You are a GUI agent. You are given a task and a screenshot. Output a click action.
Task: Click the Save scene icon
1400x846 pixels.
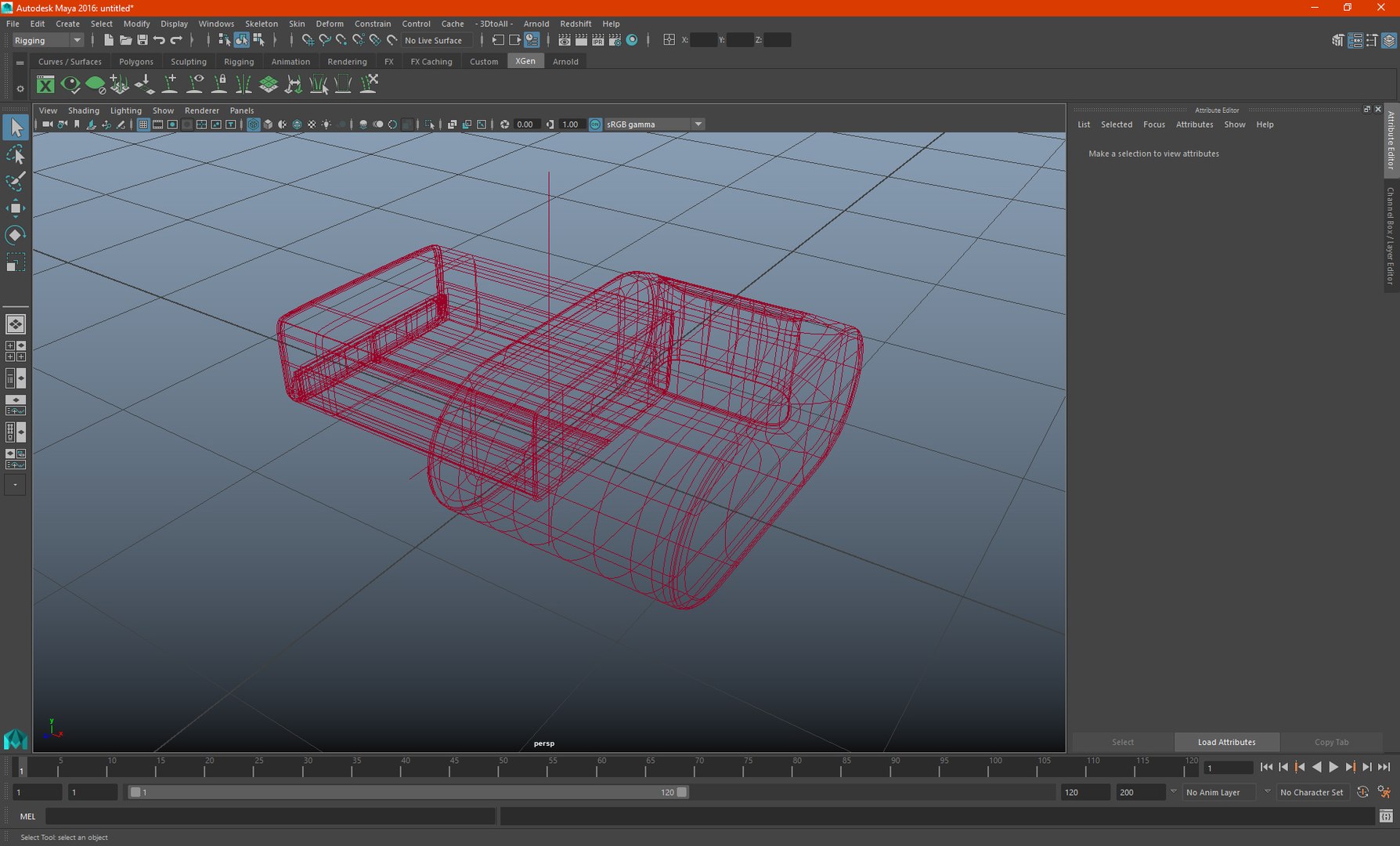click(143, 40)
